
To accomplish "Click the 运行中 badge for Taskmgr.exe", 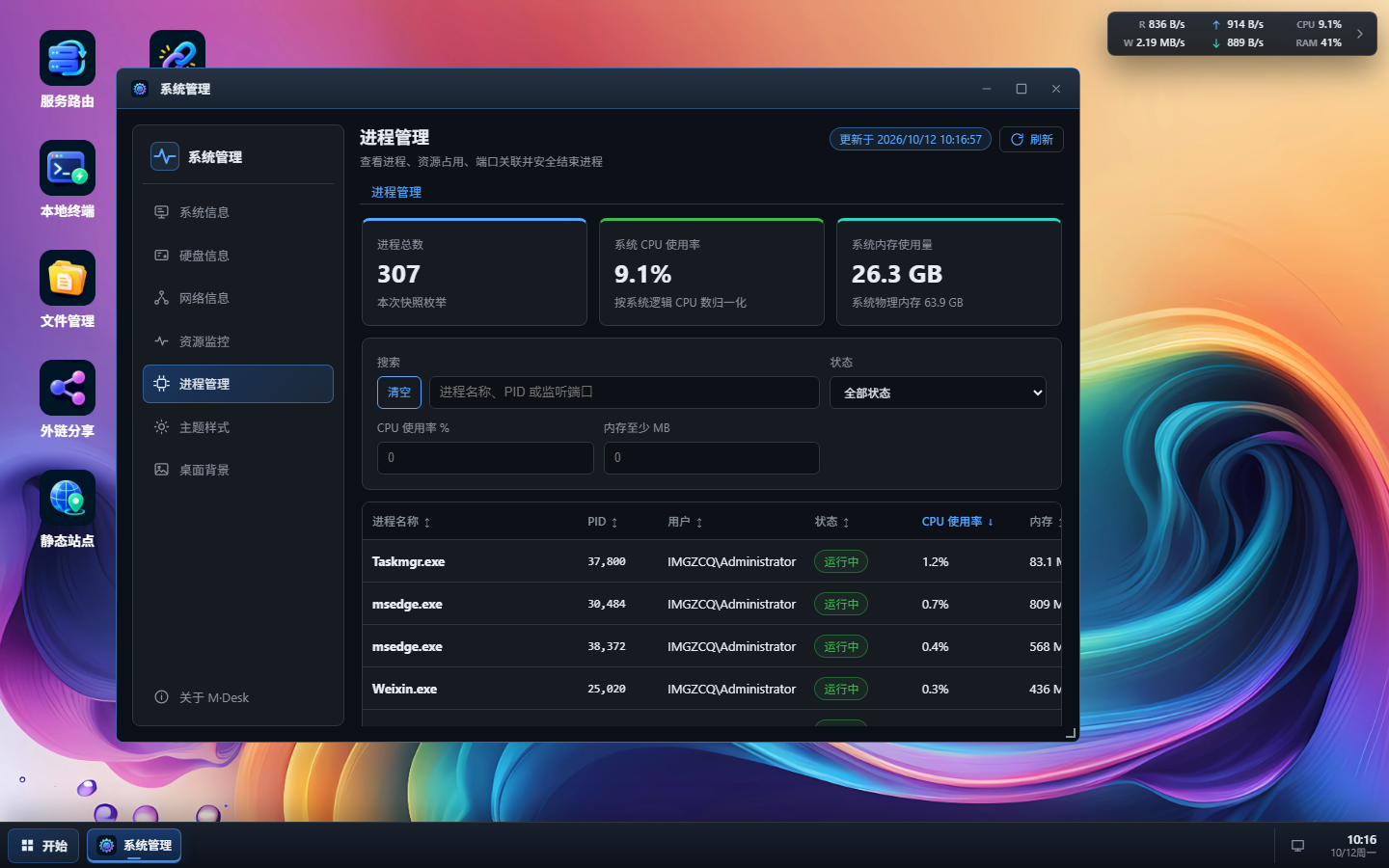I will tap(841, 561).
